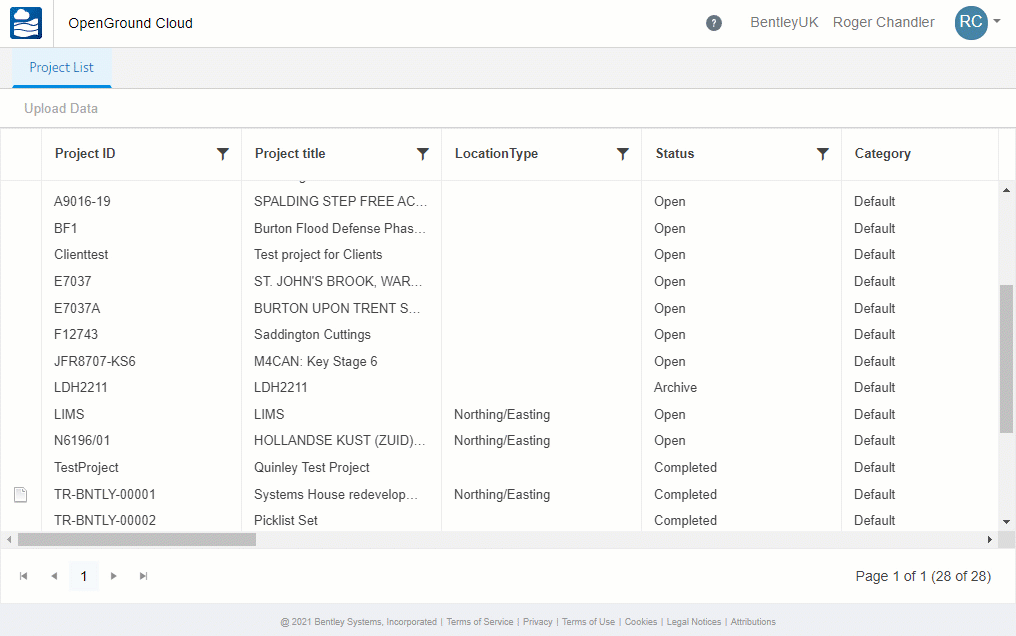This screenshot has height=636, width=1016.
Task: Open filter for LocationType column
Action: [622, 153]
